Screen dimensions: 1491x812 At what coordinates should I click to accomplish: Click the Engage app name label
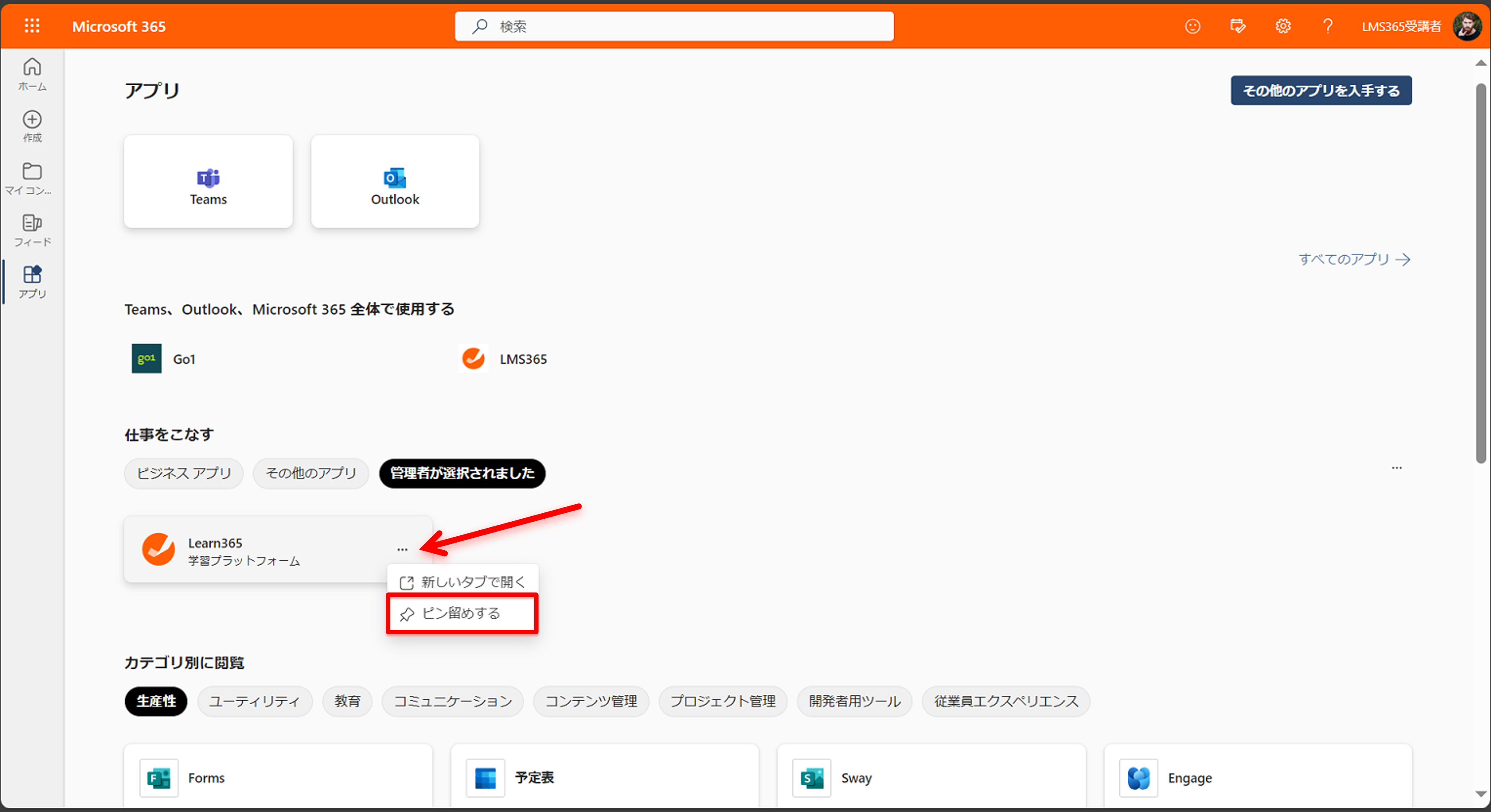tap(1190, 778)
